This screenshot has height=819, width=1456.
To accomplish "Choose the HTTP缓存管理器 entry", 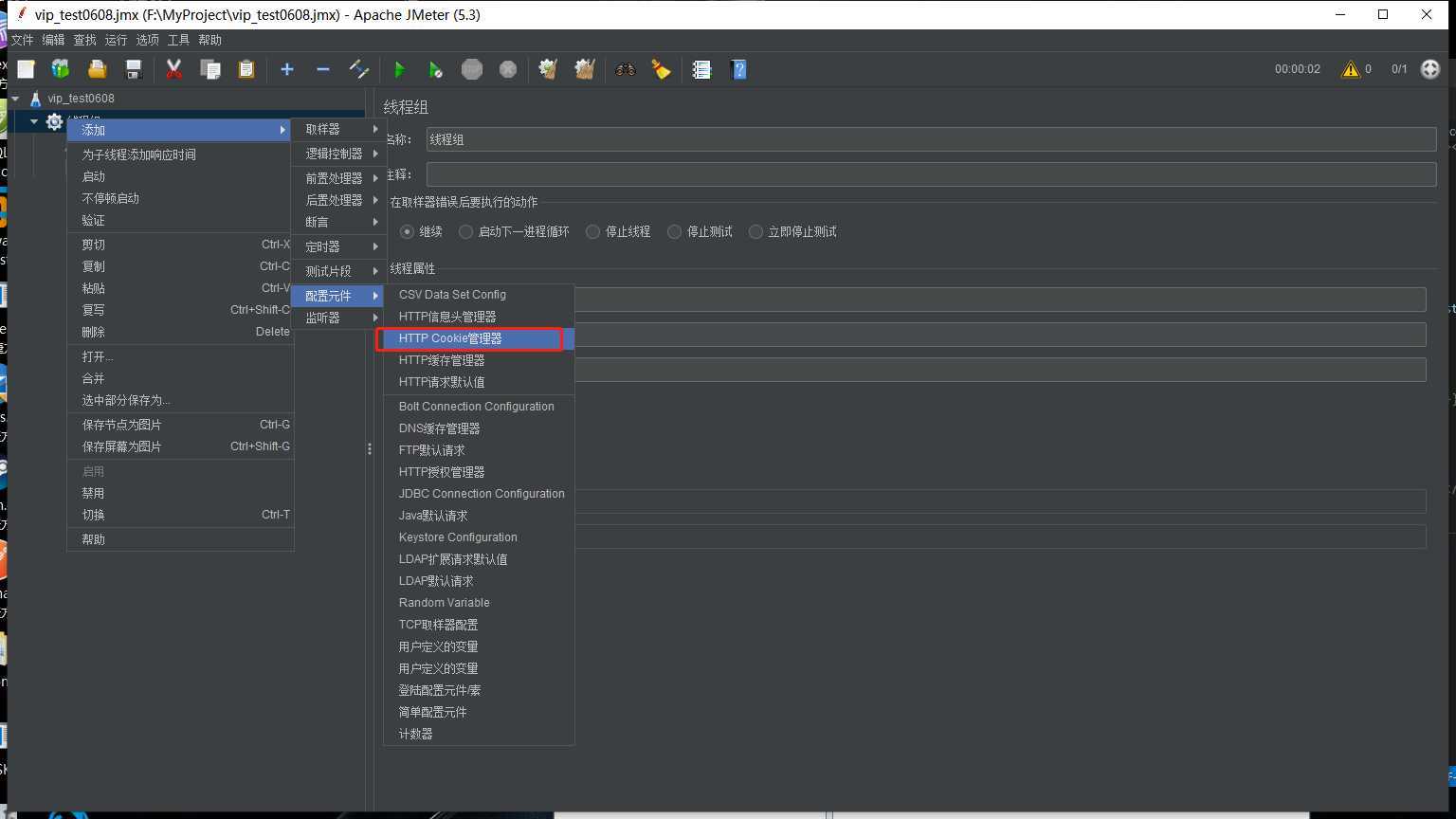I will tap(479, 360).
